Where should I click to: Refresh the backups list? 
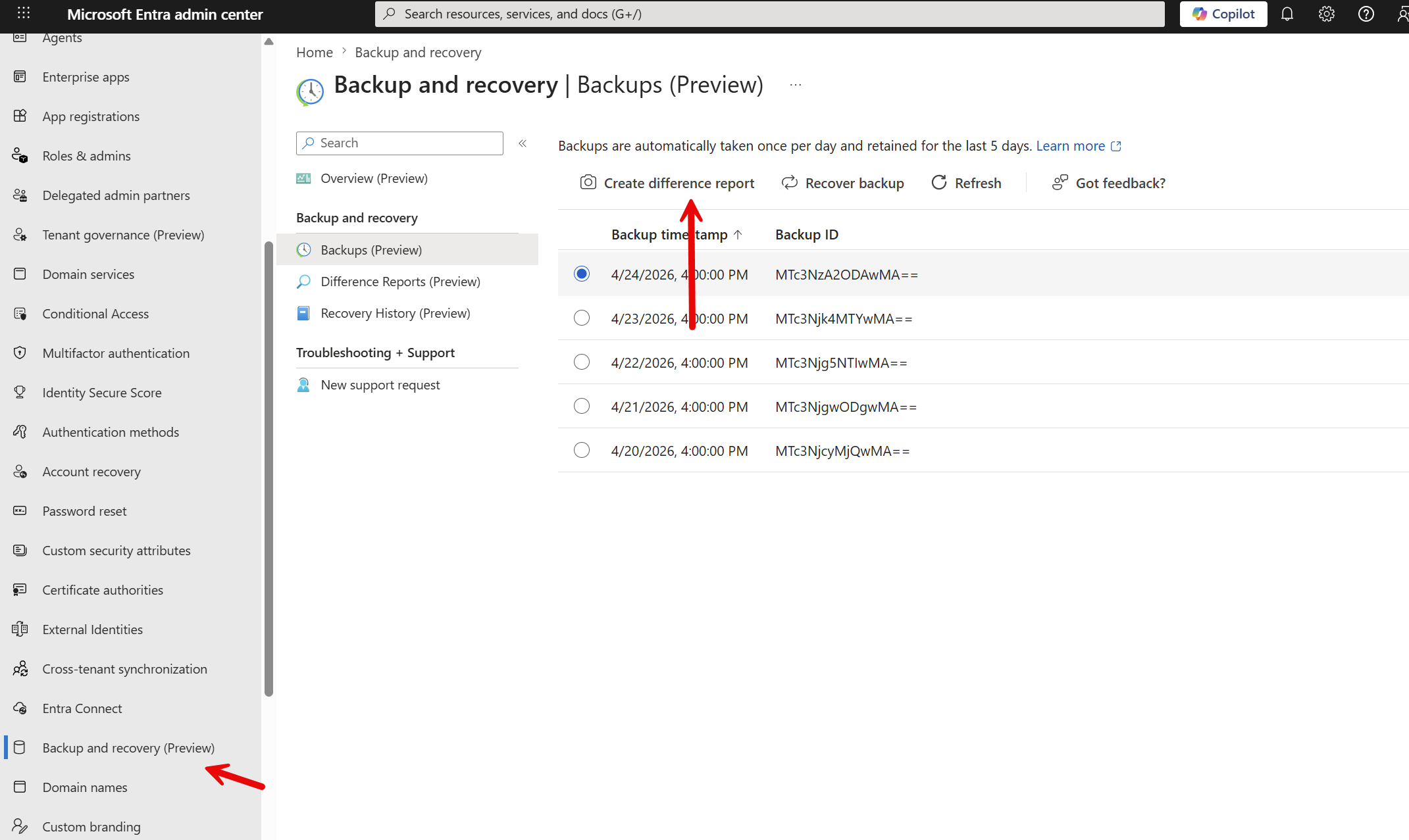[x=966, y=183]
